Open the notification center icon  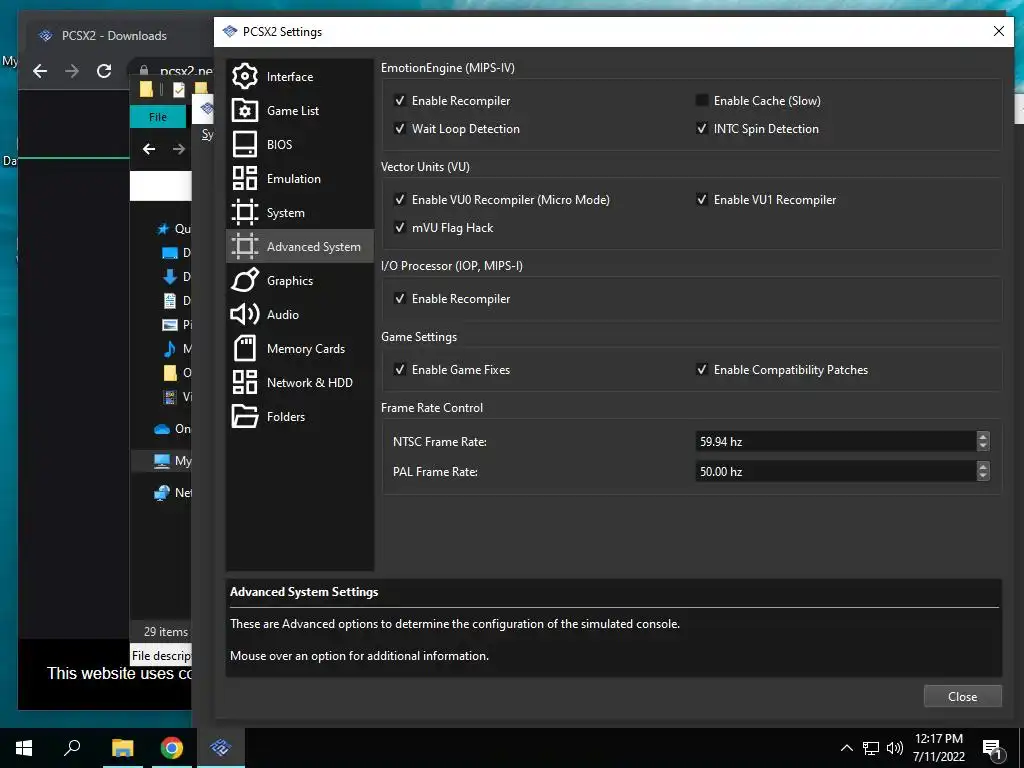click(x=992, y=748)
